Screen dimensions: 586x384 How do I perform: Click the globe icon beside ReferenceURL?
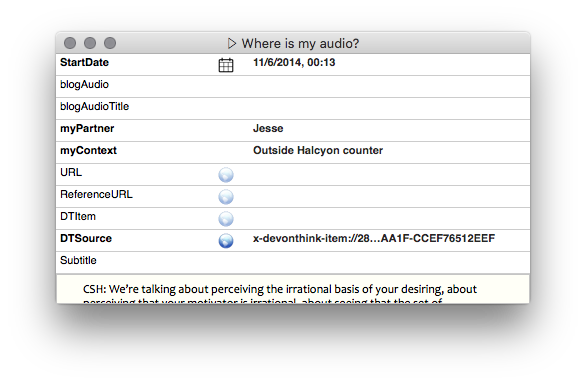(x=226, y=197)
